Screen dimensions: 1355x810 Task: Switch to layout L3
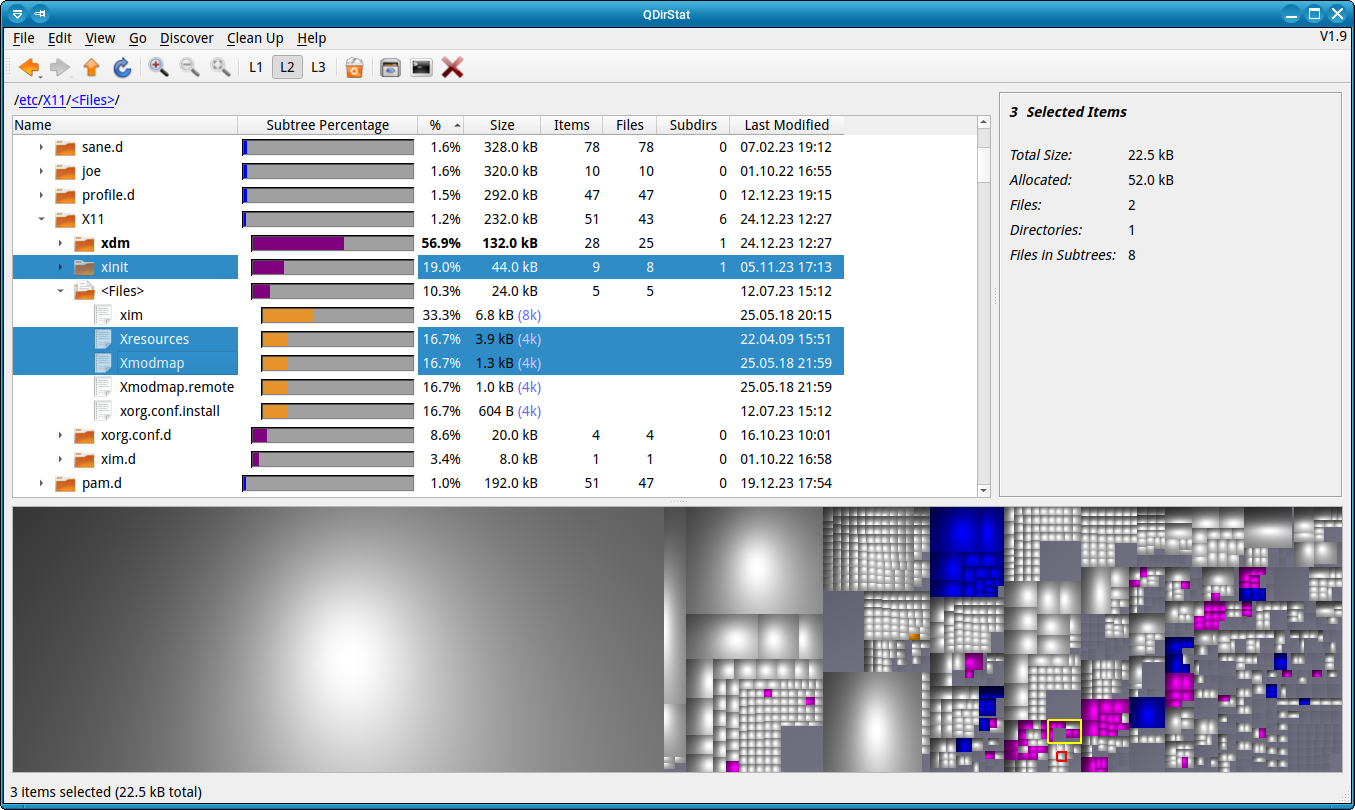(318, 67)
